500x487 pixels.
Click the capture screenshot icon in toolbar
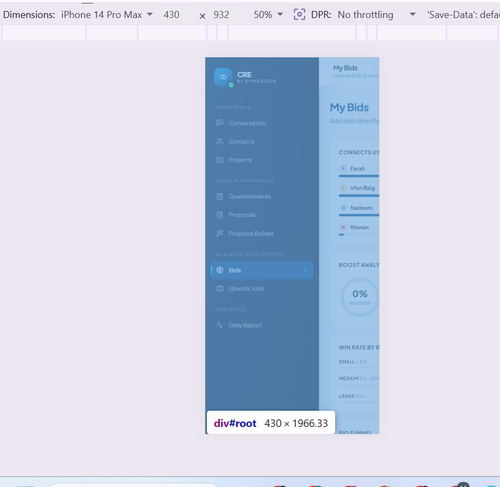[x=299, y=15]
